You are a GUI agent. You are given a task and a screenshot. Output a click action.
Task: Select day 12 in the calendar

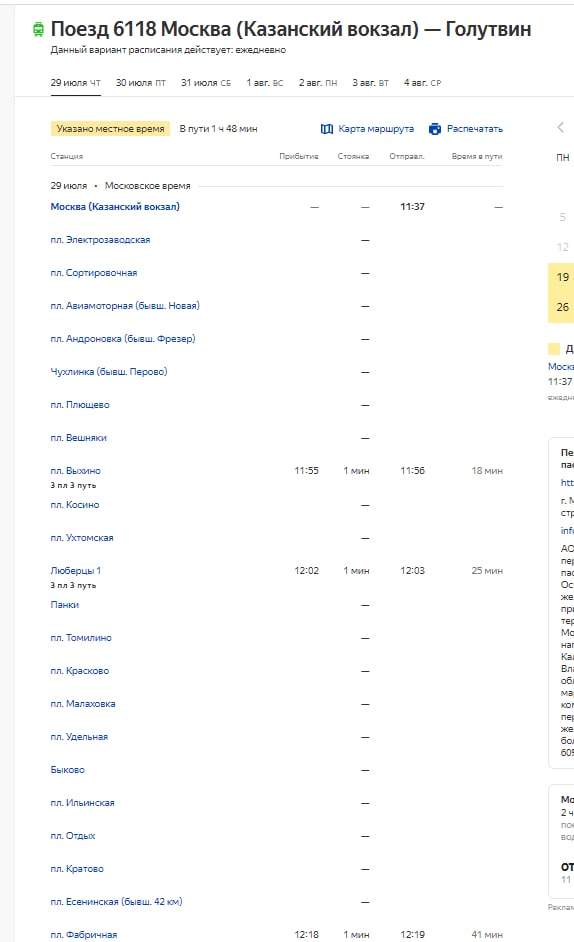point(563,248)
